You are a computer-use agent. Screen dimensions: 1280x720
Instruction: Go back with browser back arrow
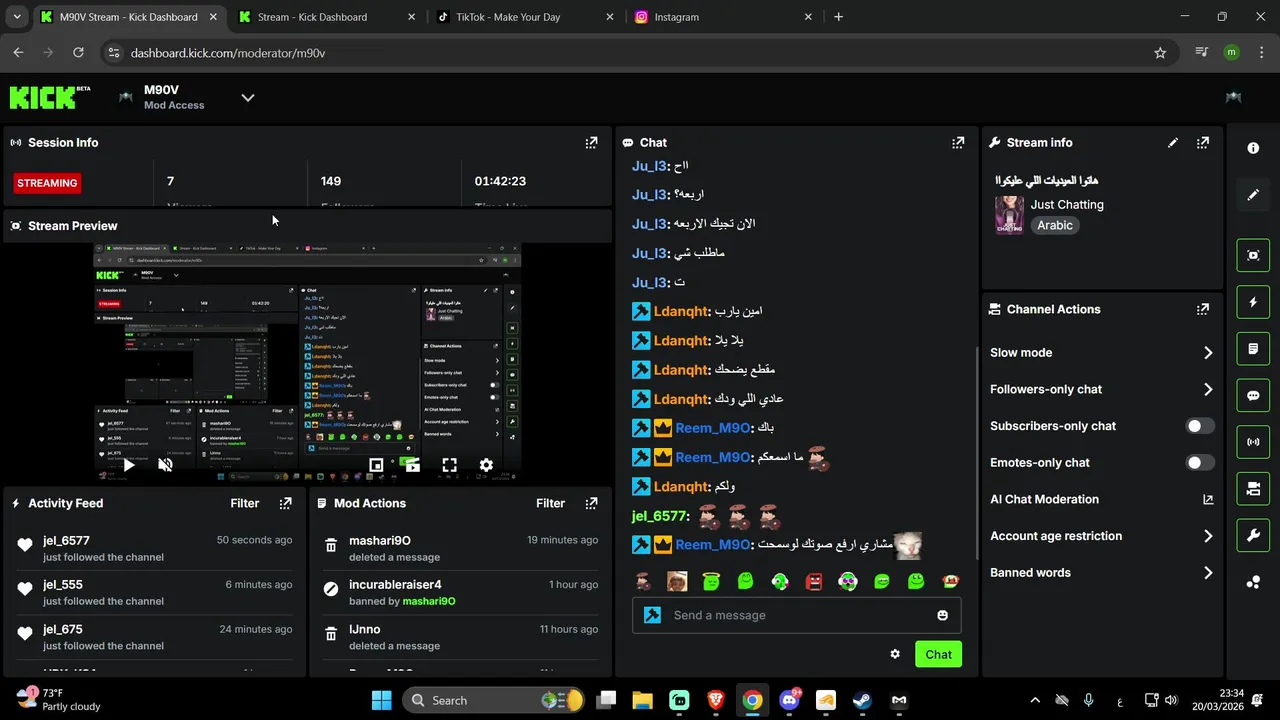tap(18, 53)
